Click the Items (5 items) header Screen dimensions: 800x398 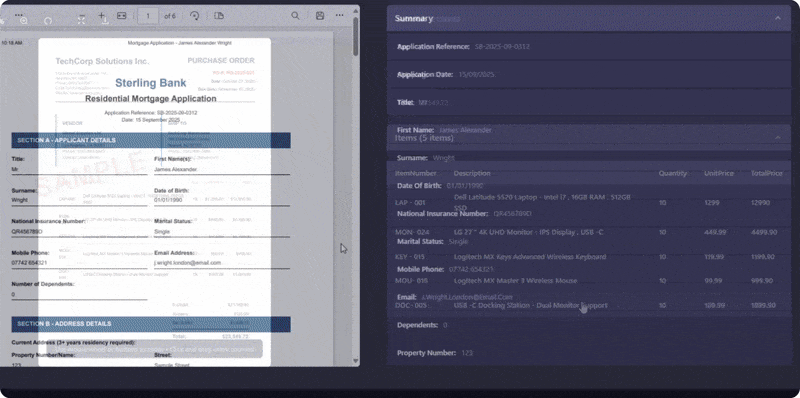click(x=589, y=138)
